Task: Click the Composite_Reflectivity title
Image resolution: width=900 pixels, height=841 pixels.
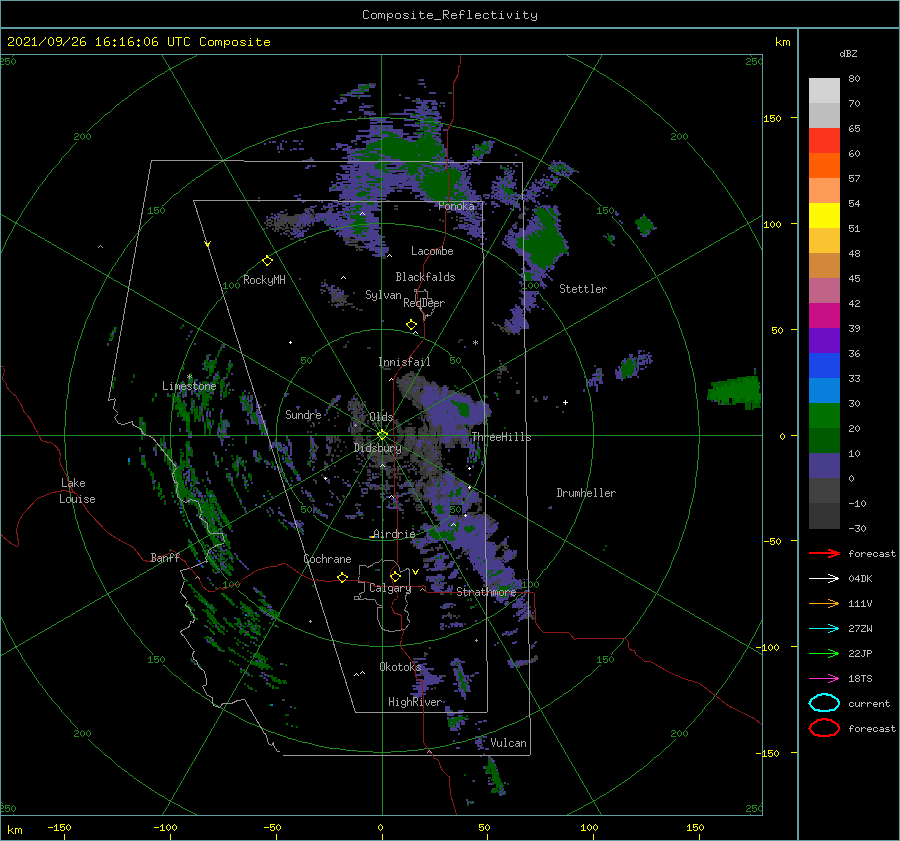Action: (450, 15)
